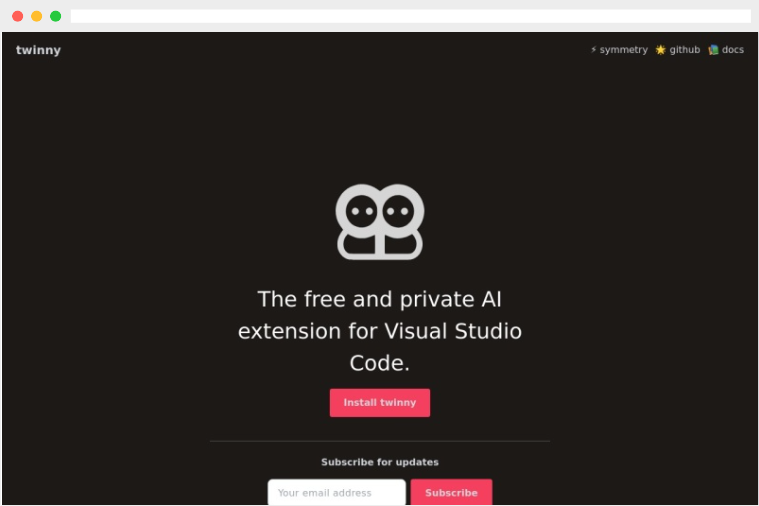Image resolution: width=759 pixels, height=506 pixels.
Task: Click the twinny twin-robot mascot logo
Action: 380,222
